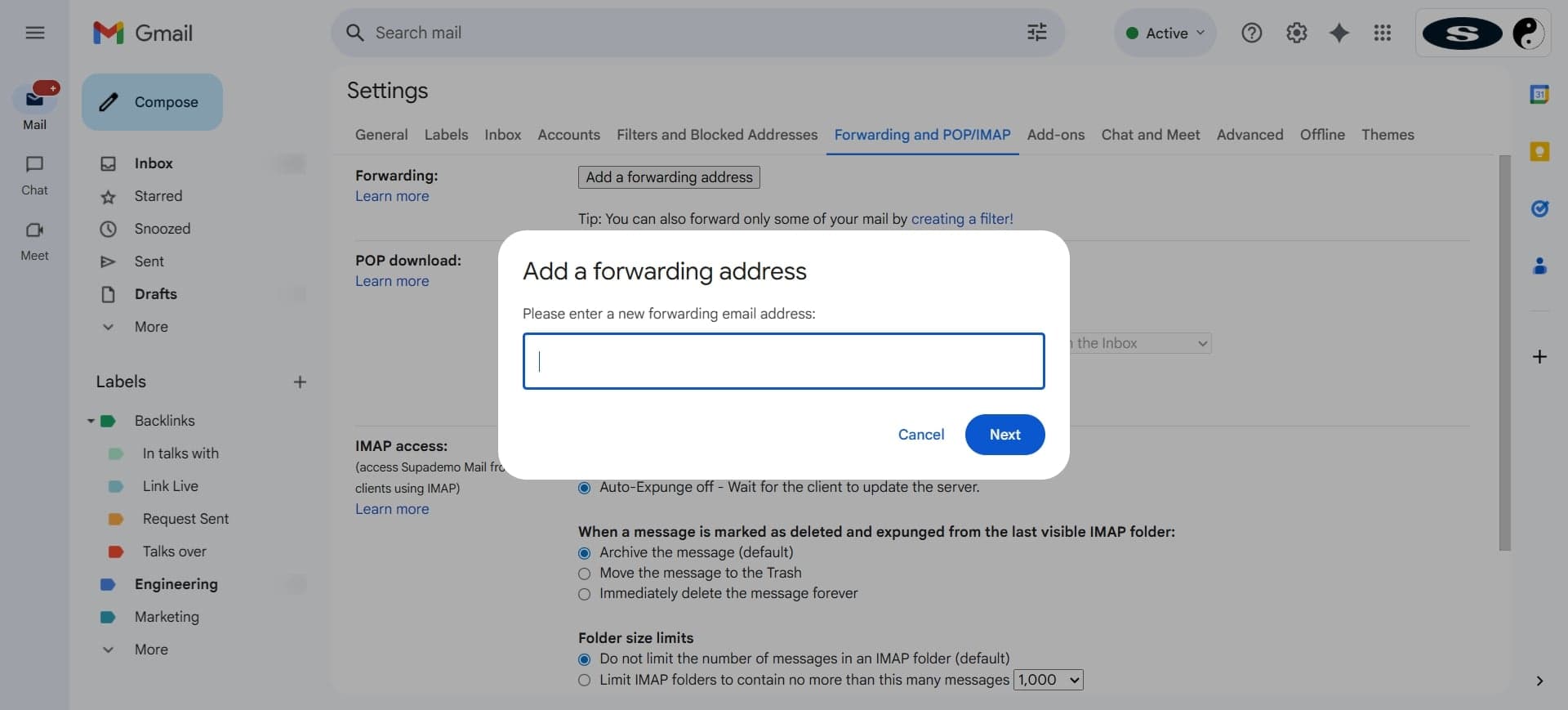Switch to the General settings tab
The height and width of the screenshot is (710, 1568).
pos(381,135)
